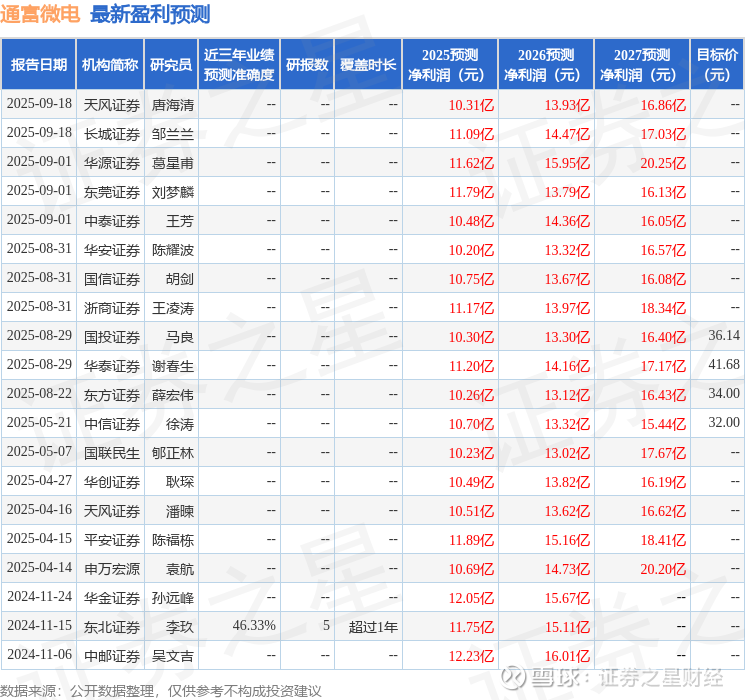Click analyst name 吴文吉
This screenshot has width=745, height=700.
tap(173, 656)
